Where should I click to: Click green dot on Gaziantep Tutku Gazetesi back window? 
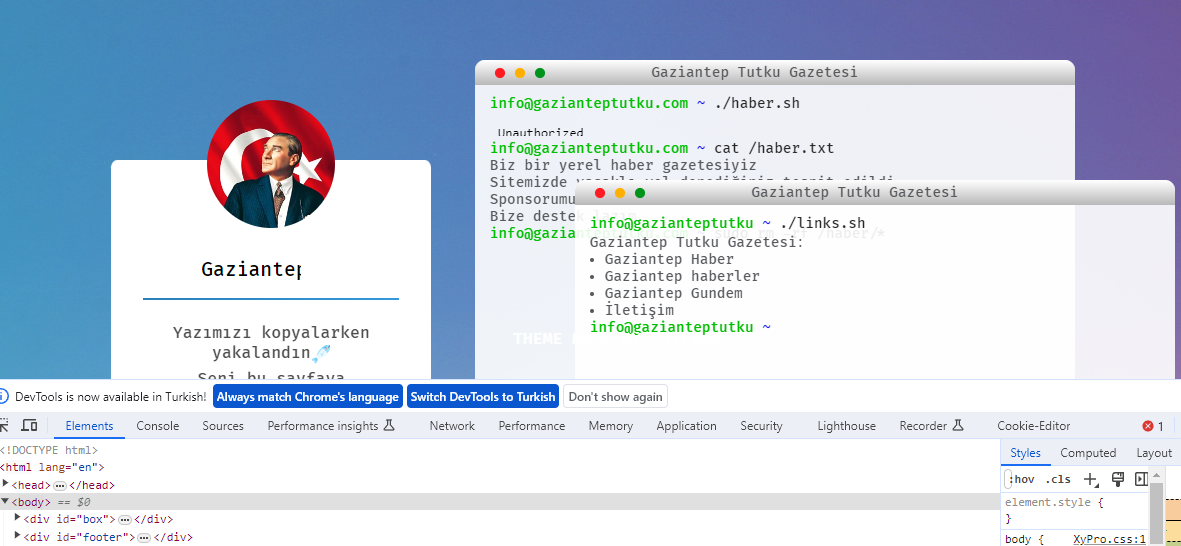(539, 73)
